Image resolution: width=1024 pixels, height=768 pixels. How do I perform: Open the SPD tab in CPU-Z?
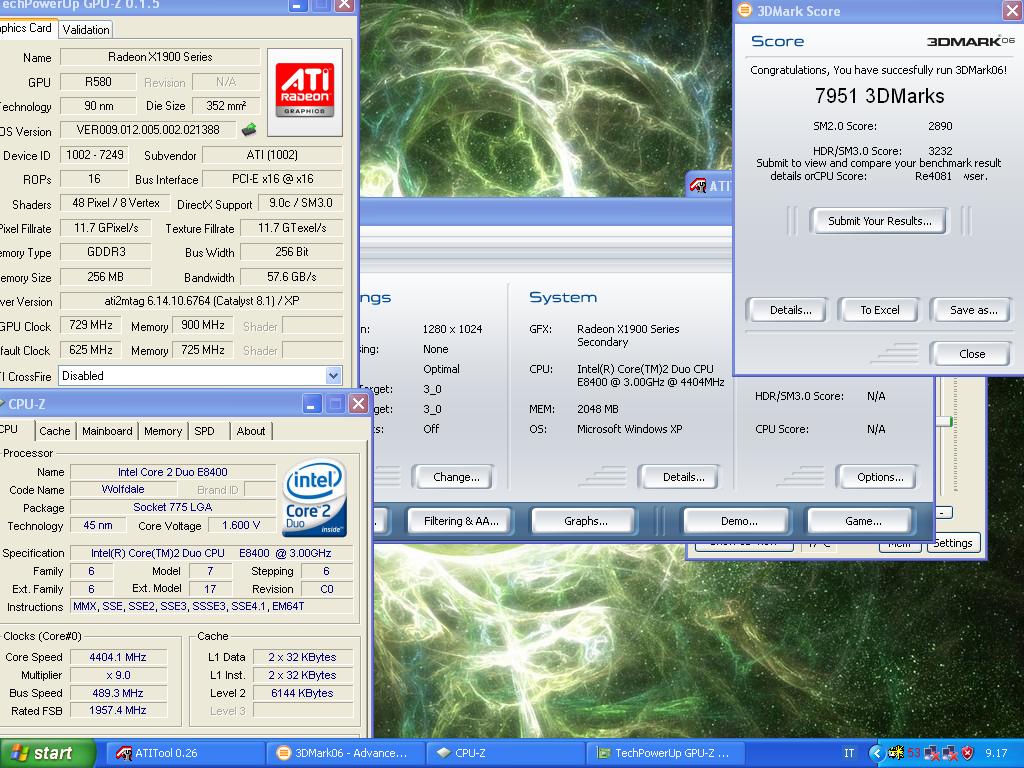click(x=204, y=431)
